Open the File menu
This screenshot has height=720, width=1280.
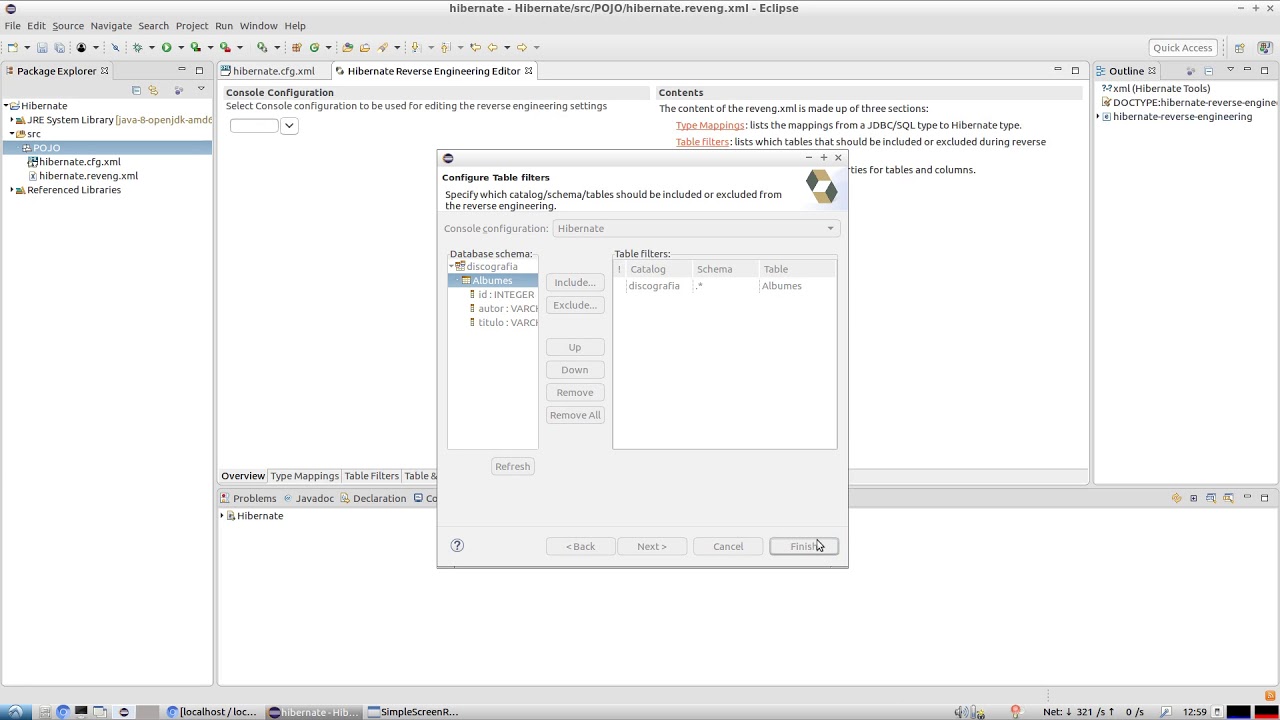point(12,25)
